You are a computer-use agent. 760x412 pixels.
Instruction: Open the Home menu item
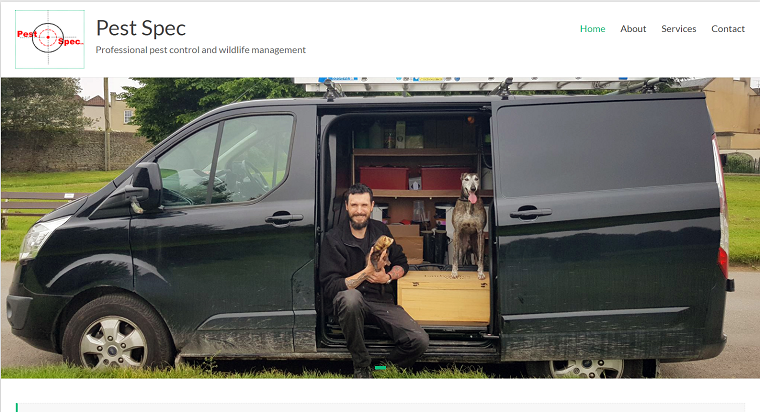(592, 29)
